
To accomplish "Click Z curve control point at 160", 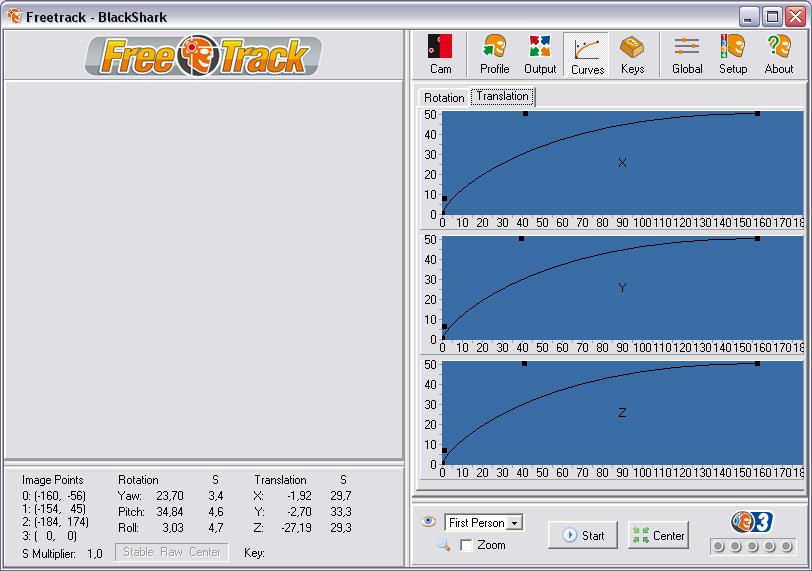I will (x=757, y=364).
